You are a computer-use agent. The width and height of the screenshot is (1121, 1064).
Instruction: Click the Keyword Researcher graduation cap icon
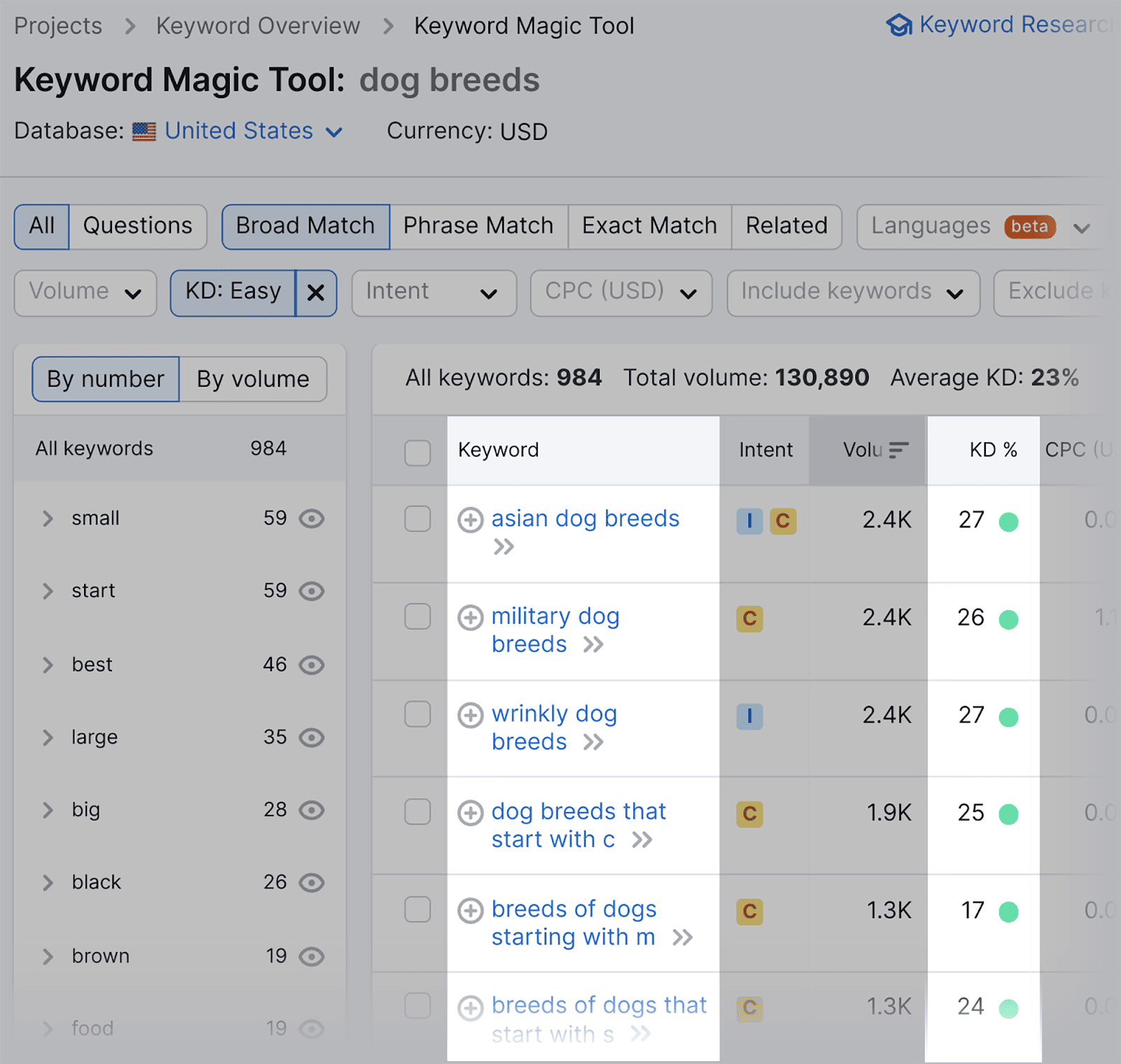[x=900, y=25]
